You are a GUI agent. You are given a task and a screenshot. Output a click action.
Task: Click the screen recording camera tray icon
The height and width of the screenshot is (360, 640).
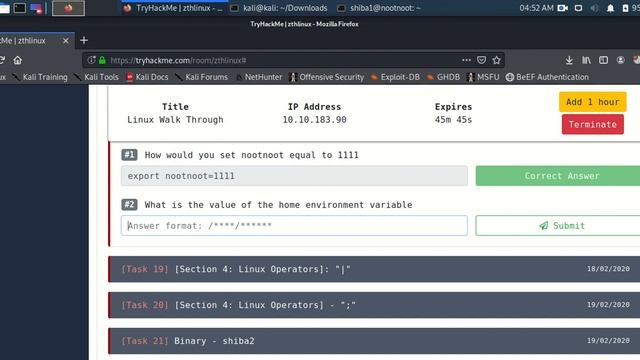[562, 8]
